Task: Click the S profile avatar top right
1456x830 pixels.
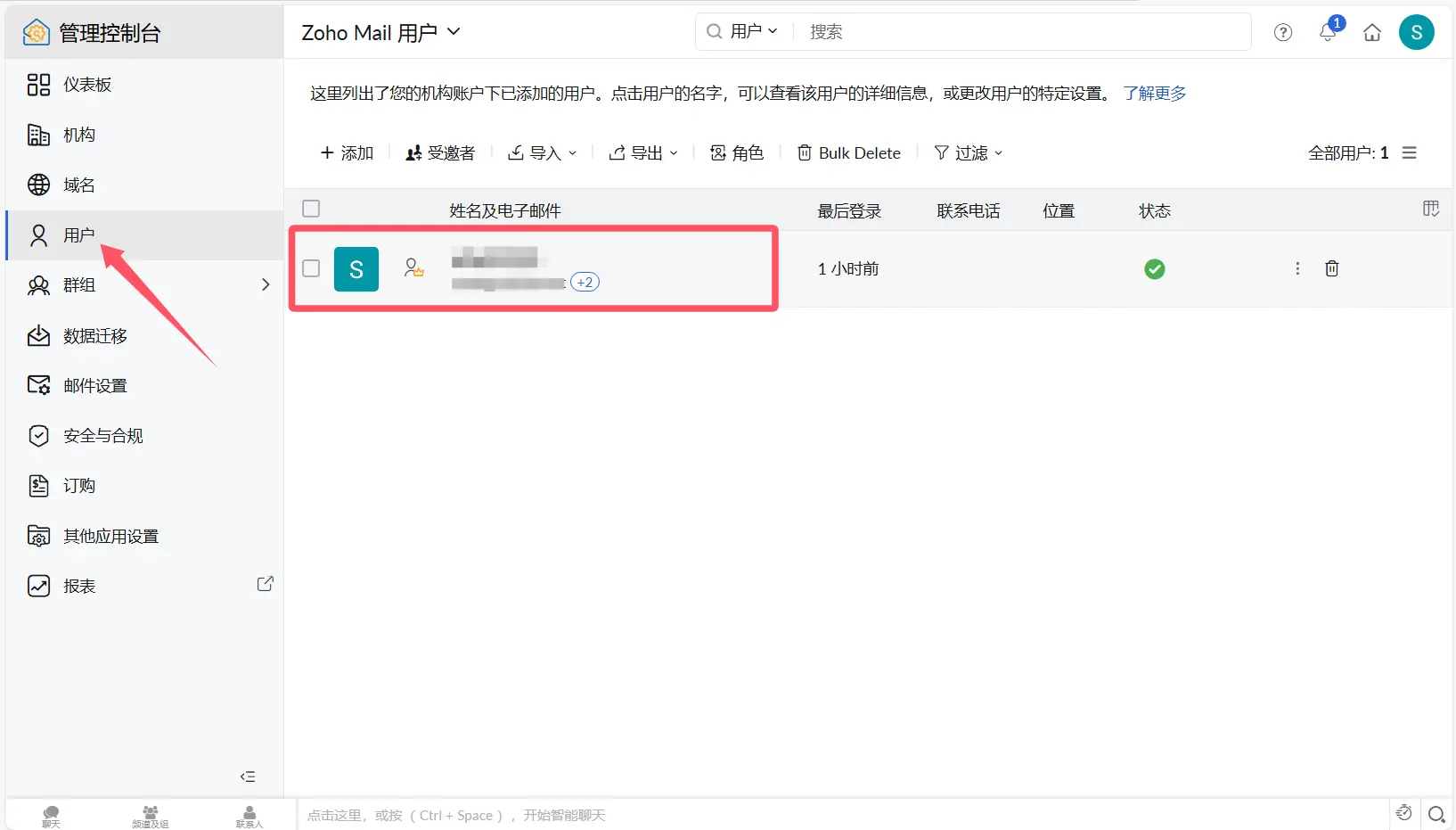Action: [1416, 33]
